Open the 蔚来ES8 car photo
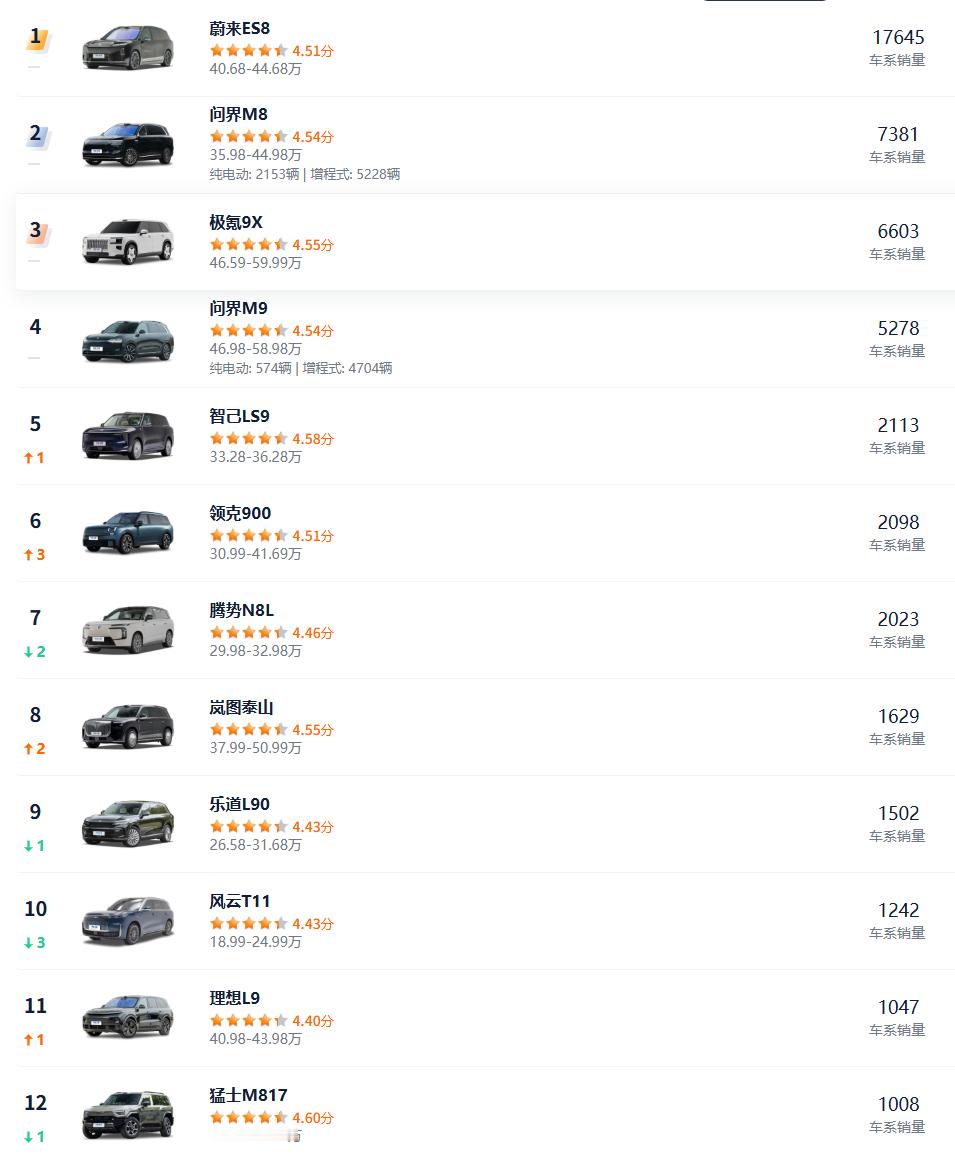955x1158 pixels. 128,48
